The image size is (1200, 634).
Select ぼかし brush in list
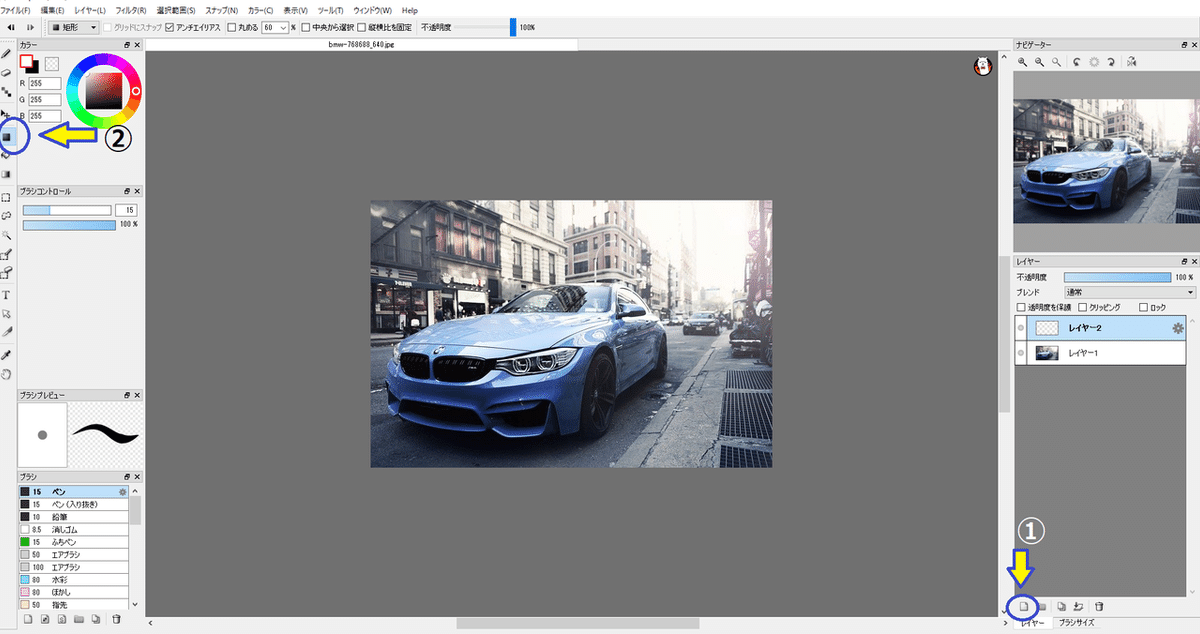tap(73, 591)
